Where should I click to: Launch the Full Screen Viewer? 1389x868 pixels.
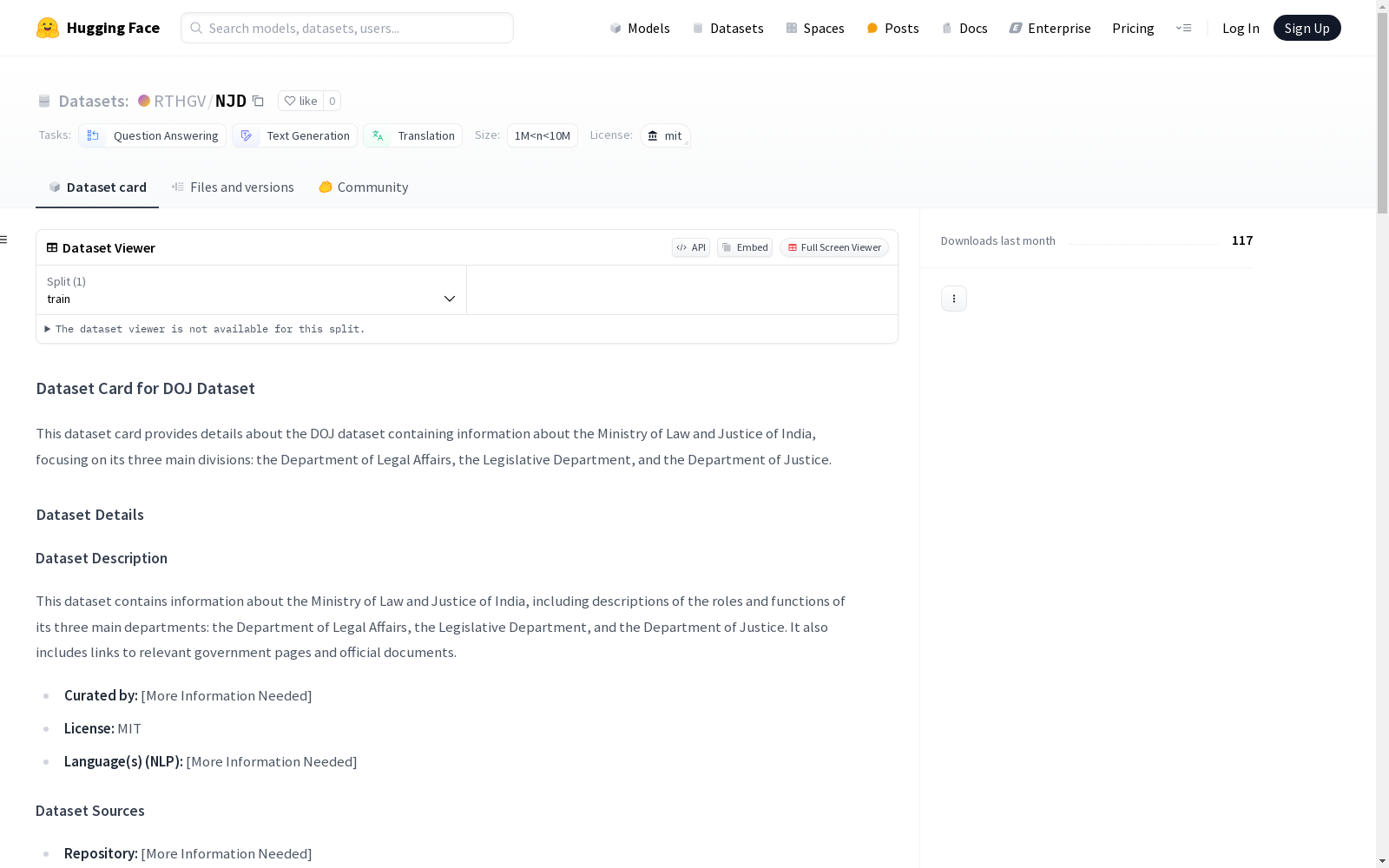coord(834,247)
